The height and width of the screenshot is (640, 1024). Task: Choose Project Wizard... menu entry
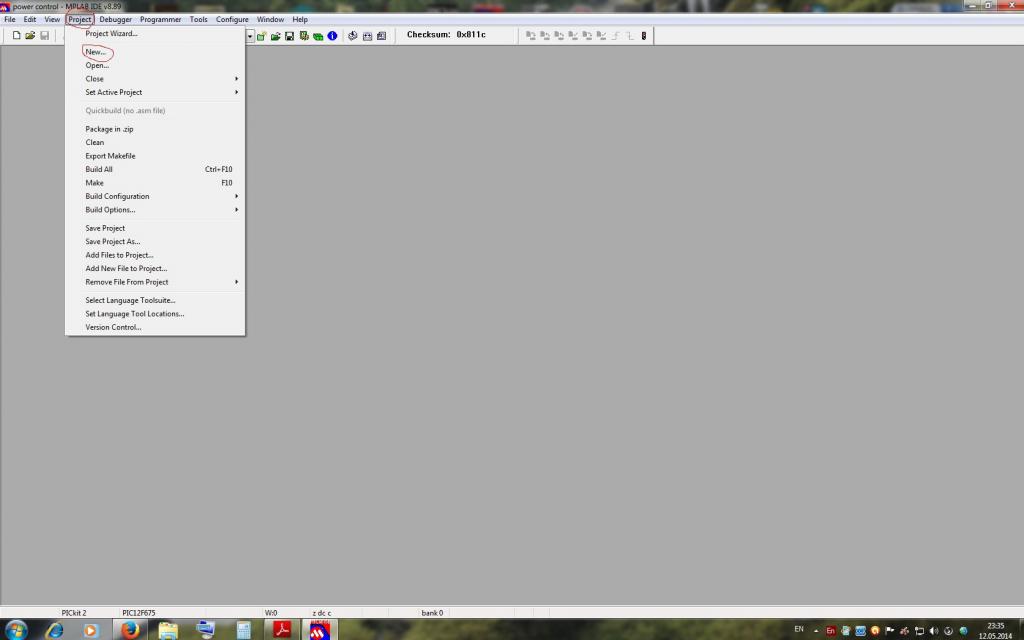click(111, 33)
